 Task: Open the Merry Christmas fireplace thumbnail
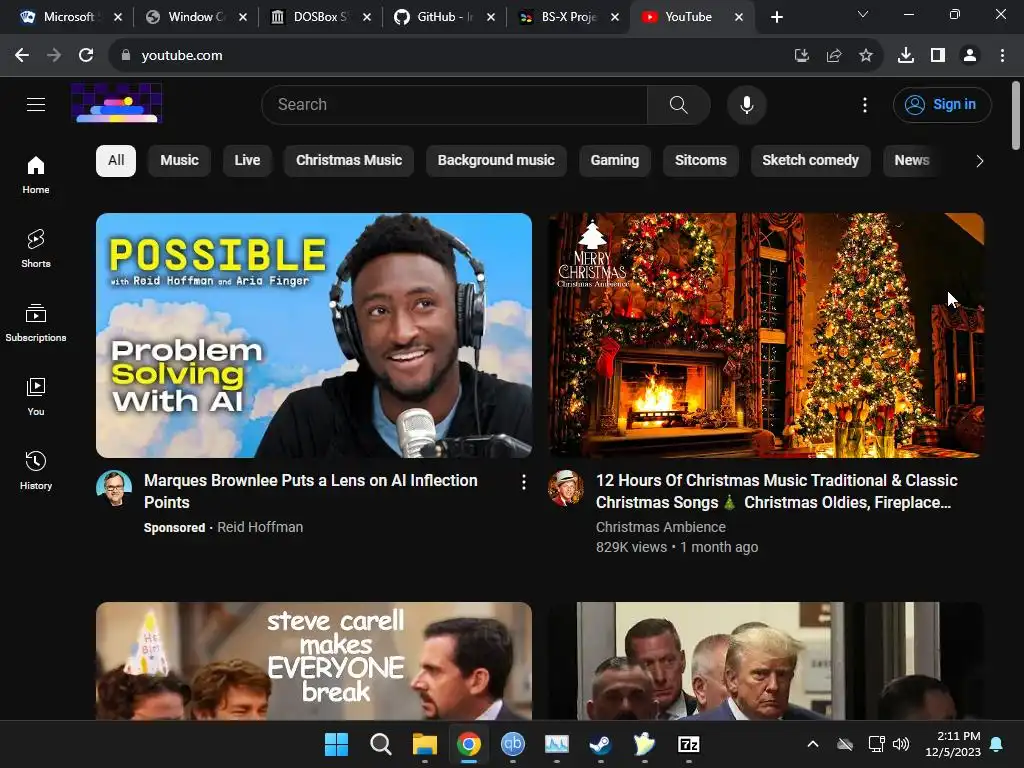(x=765, y=335)
